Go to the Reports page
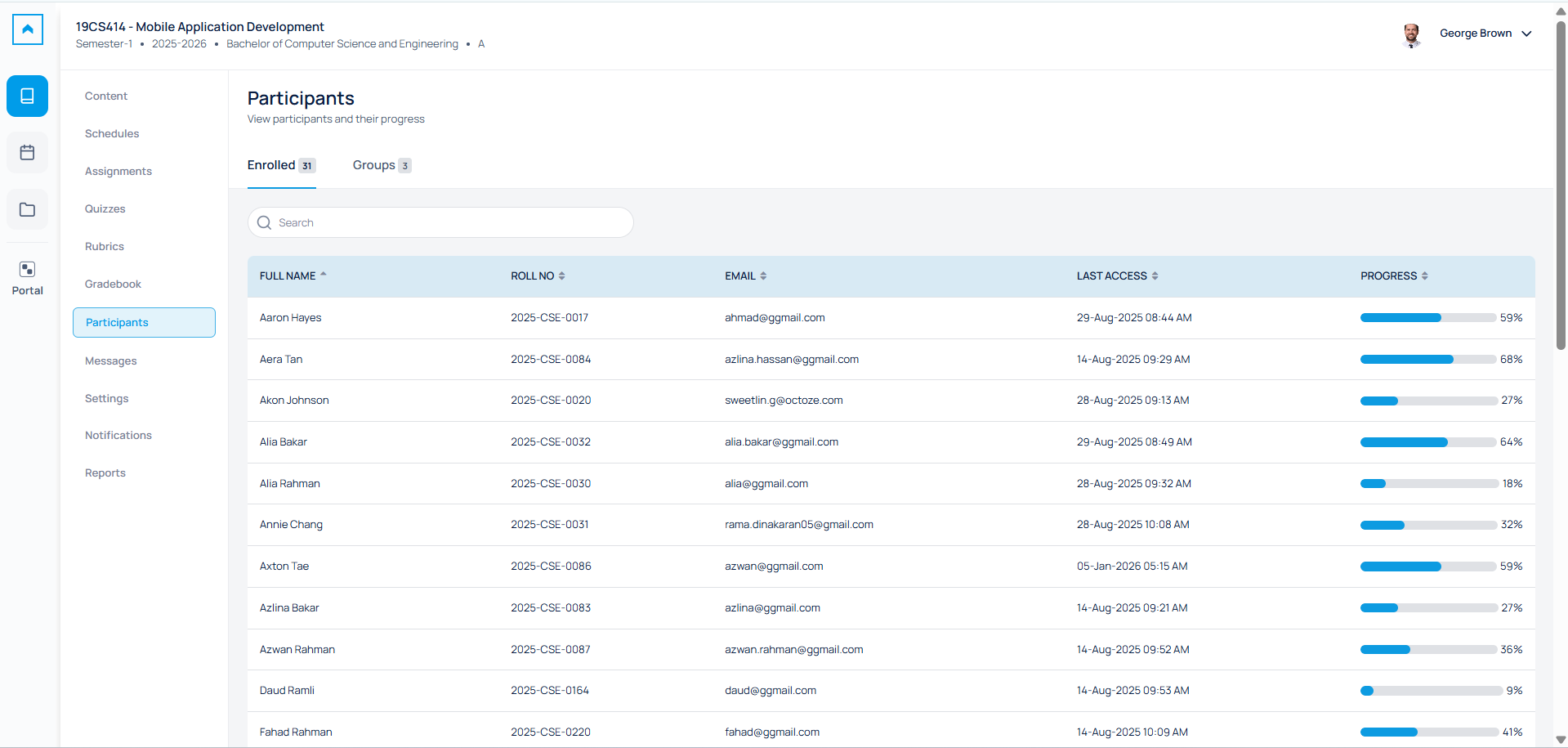The height and width of the screenshot is (748, 1568). click(105, 473)
